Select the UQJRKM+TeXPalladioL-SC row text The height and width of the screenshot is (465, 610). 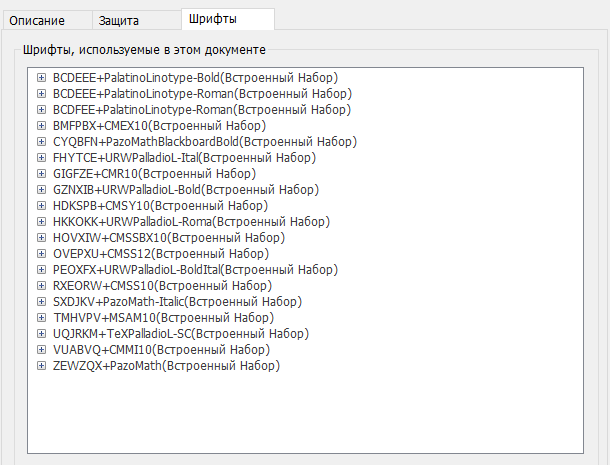[x=181, y=333]
